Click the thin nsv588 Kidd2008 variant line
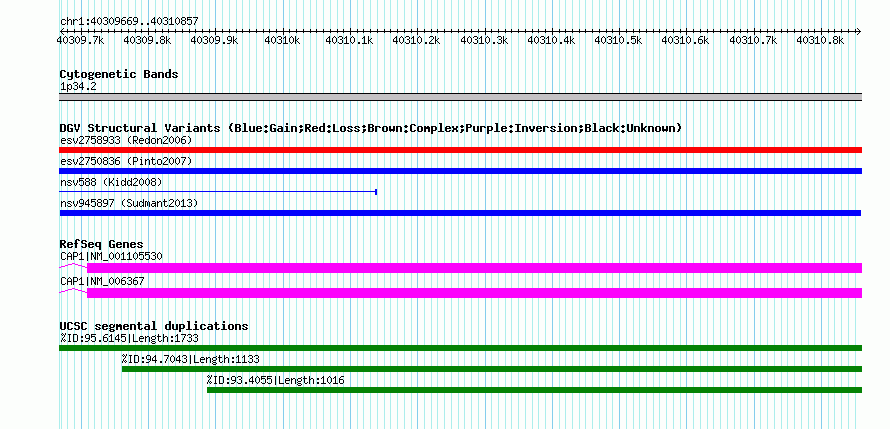 click(218, 192)
